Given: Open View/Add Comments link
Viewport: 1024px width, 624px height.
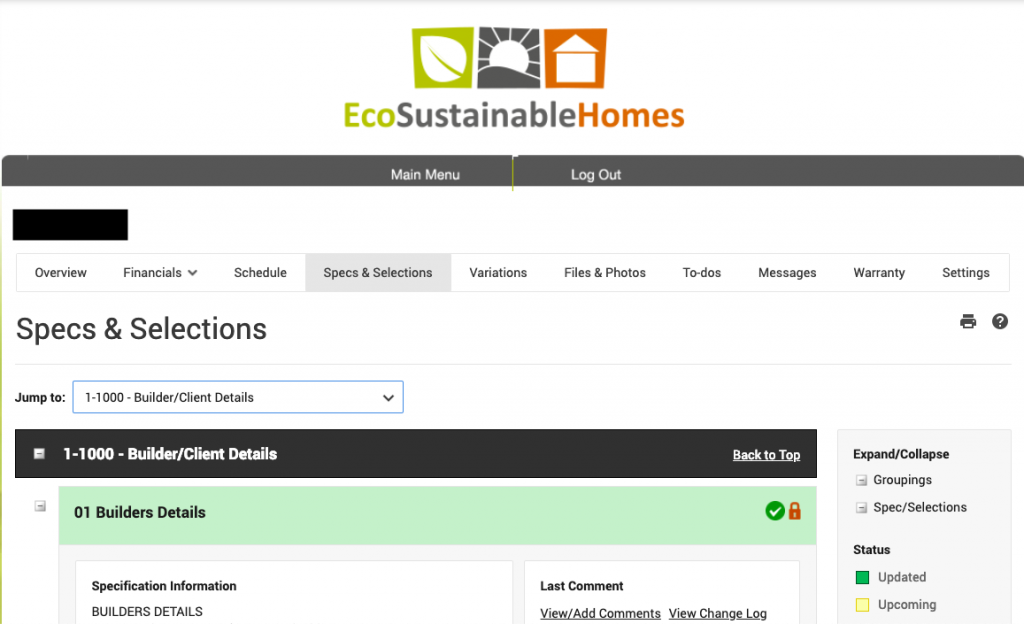Looking at the screenshot, I should [600, 614].
